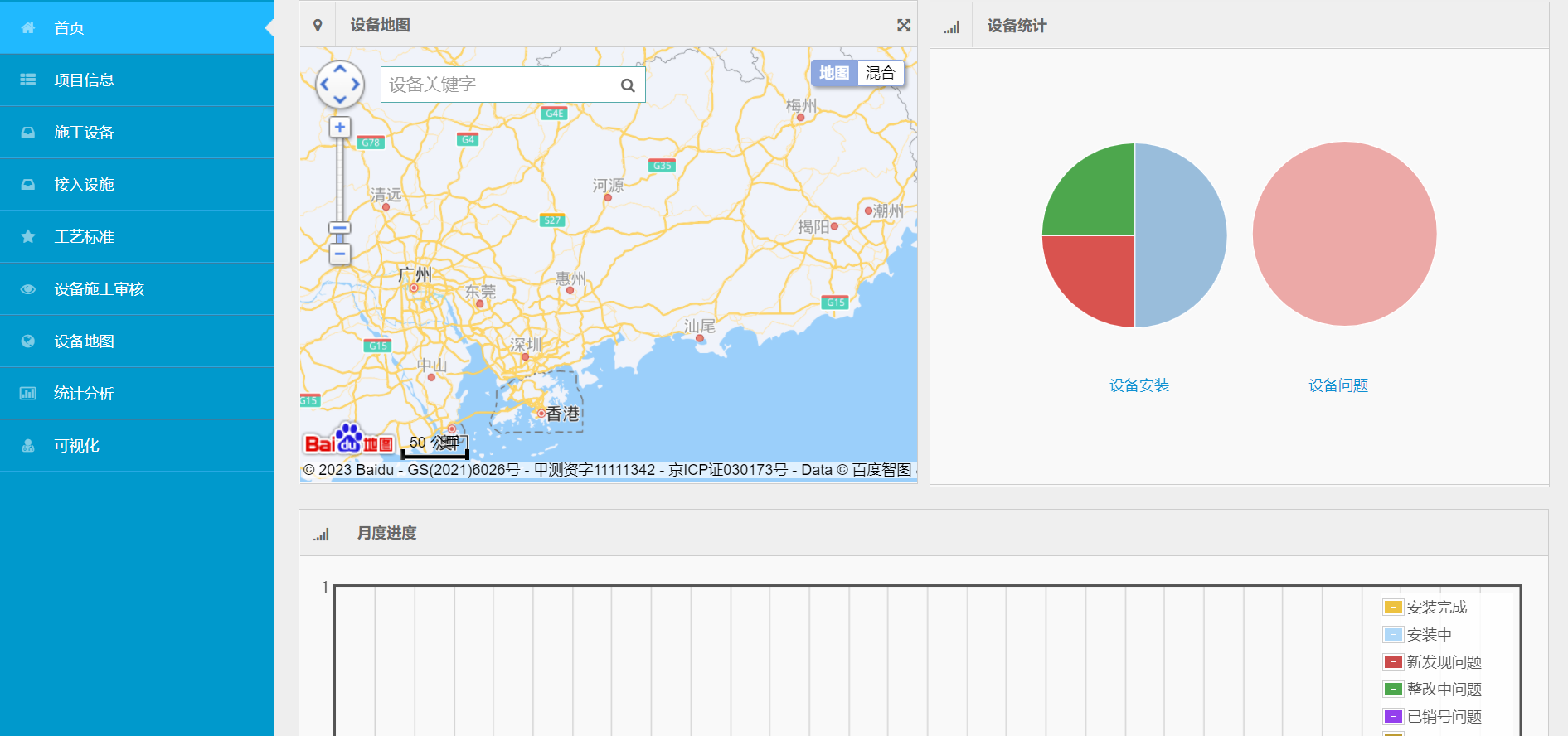Click the pink 设备问题 pie chart
Viewport: 1568px width, 736px height.
point(1344,234)
